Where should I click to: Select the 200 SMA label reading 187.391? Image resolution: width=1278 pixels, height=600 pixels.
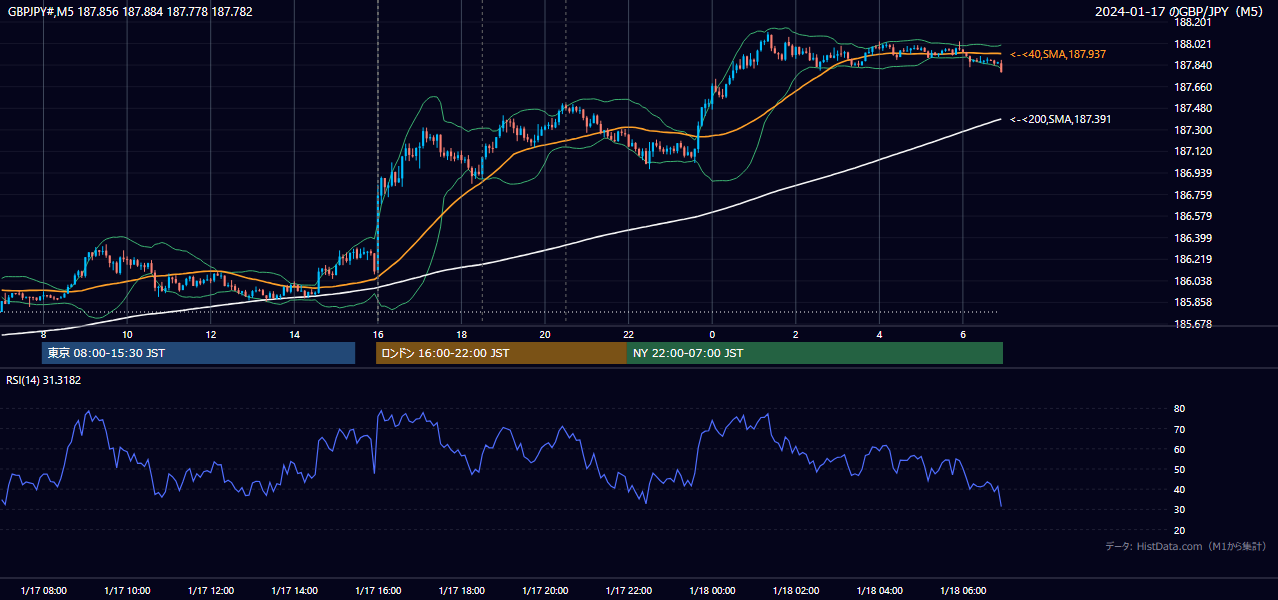(x=1060, y=119)
